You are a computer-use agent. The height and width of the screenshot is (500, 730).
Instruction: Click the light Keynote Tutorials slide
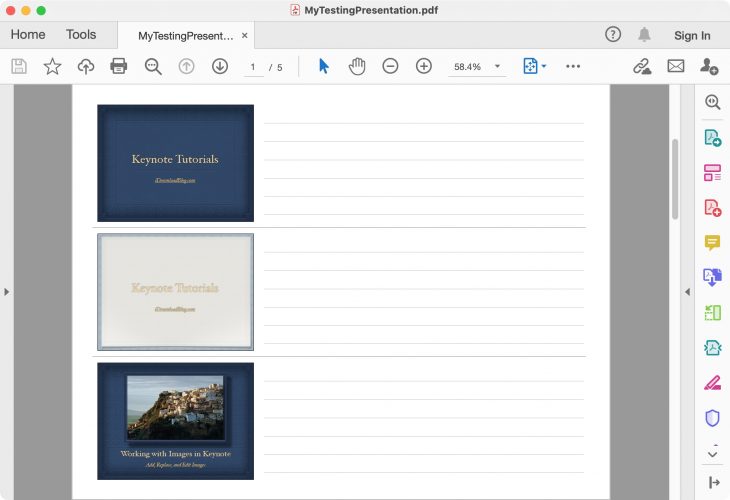tap(176, 292)
